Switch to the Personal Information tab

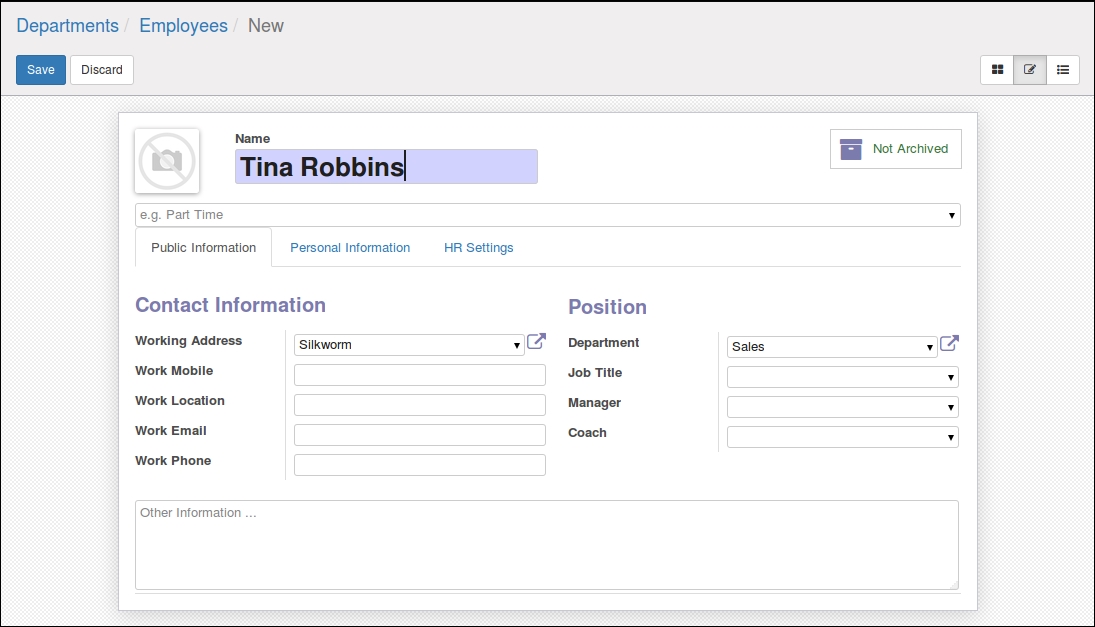(350, 248)
